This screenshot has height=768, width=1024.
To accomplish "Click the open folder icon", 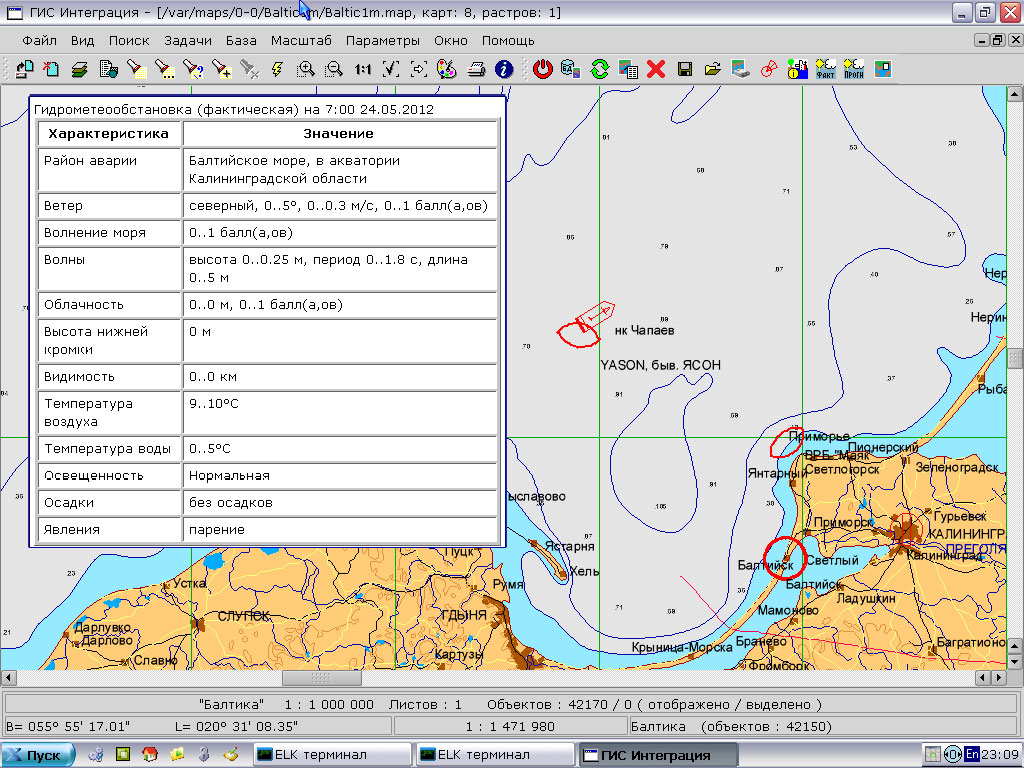I will 712,69.
